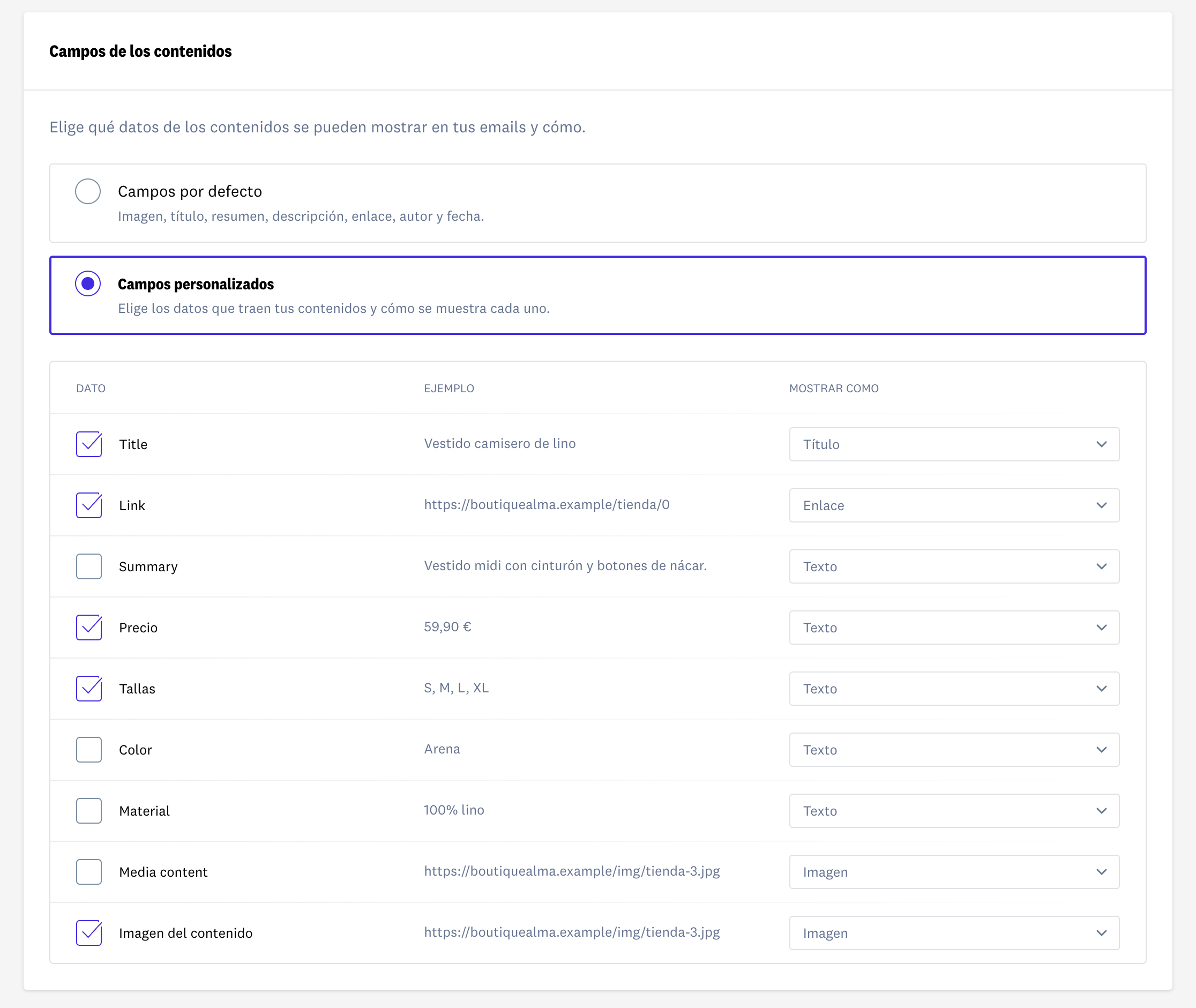
Task: Uncheck the Tallas checkbox
Action: click(89, 689)
